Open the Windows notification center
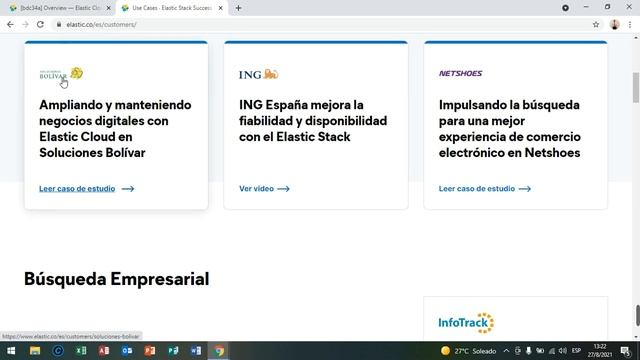This screenshot has height=360, width=640. [626, 351]
